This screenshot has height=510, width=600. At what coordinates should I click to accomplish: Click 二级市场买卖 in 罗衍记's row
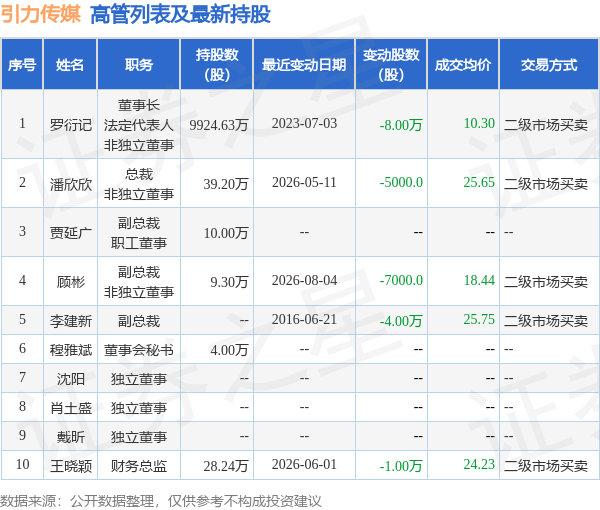coord(546,125)
